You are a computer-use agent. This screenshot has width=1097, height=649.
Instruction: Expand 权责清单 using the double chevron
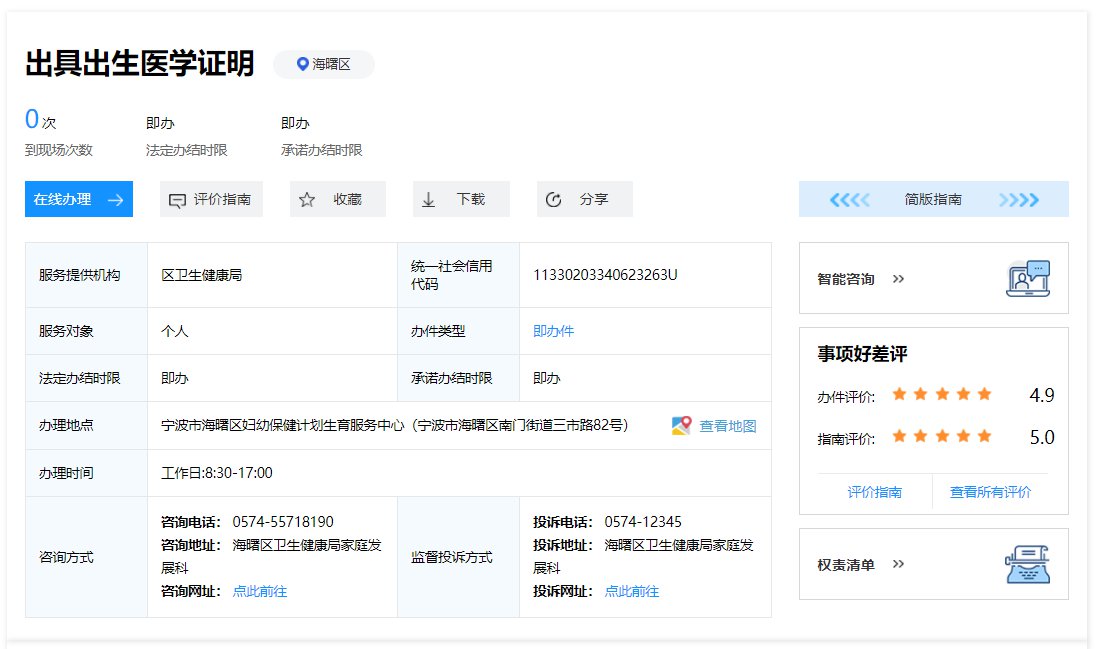(x=898, y=564)
